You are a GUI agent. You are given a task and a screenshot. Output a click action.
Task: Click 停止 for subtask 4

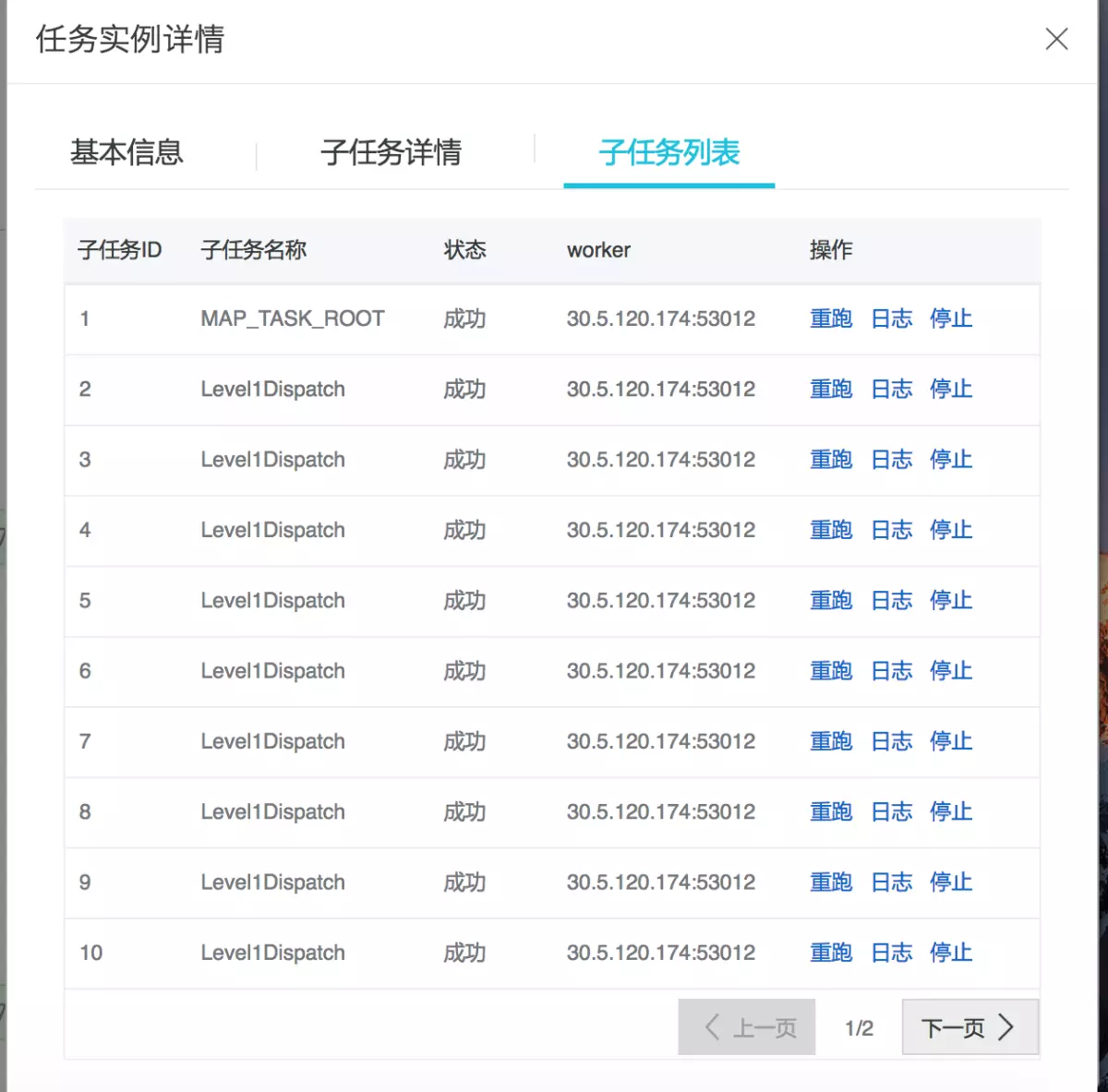(950, 530)
